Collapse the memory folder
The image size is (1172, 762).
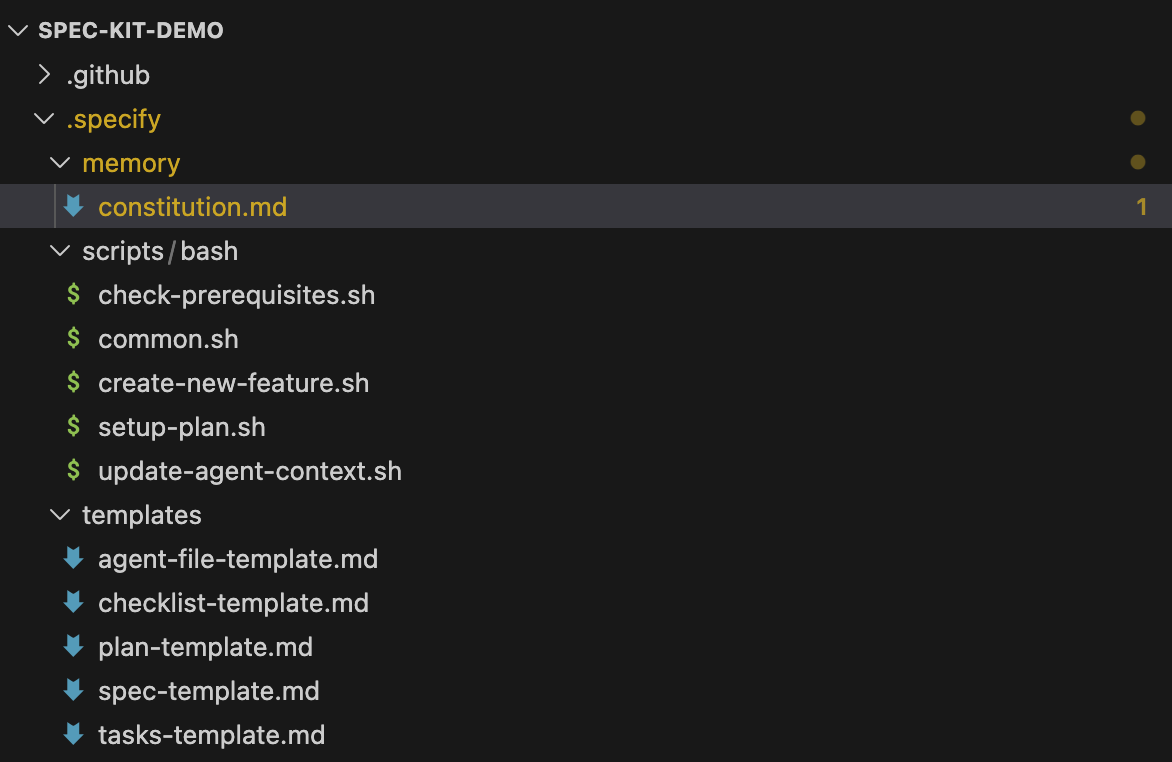coord(61,163)
